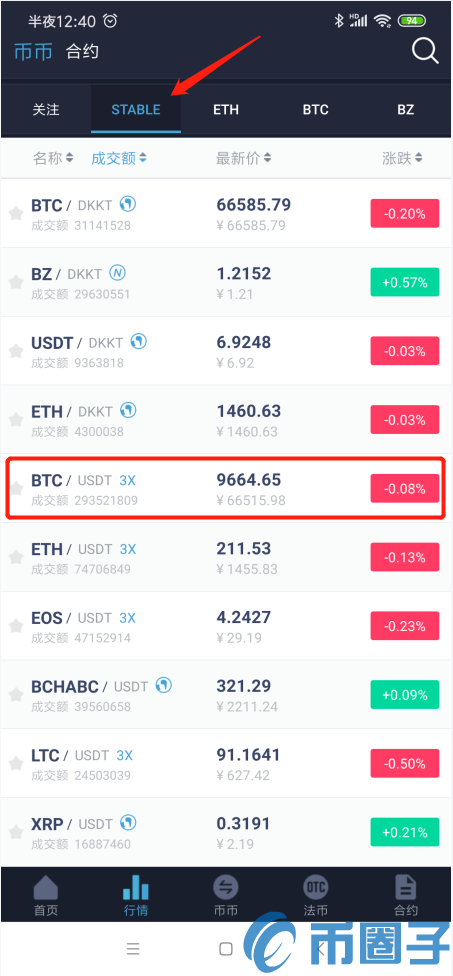Tap the 币币 exchange icon in bottom bar
Viewport: 453px width, 976px height.
[x=225, y=888]
